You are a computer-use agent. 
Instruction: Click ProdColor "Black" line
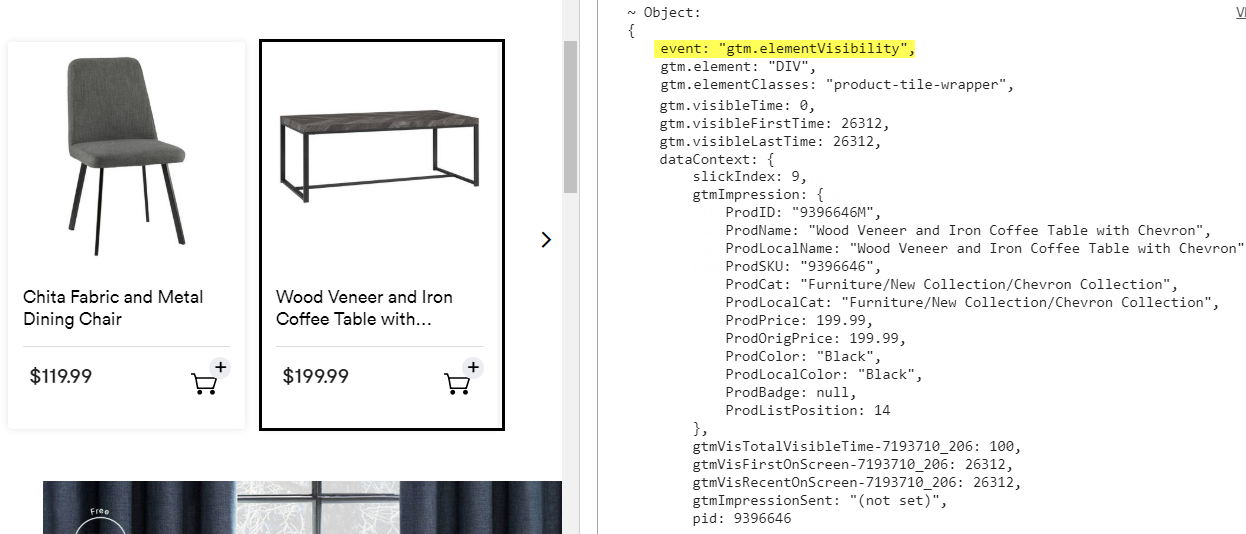point(805,356)
